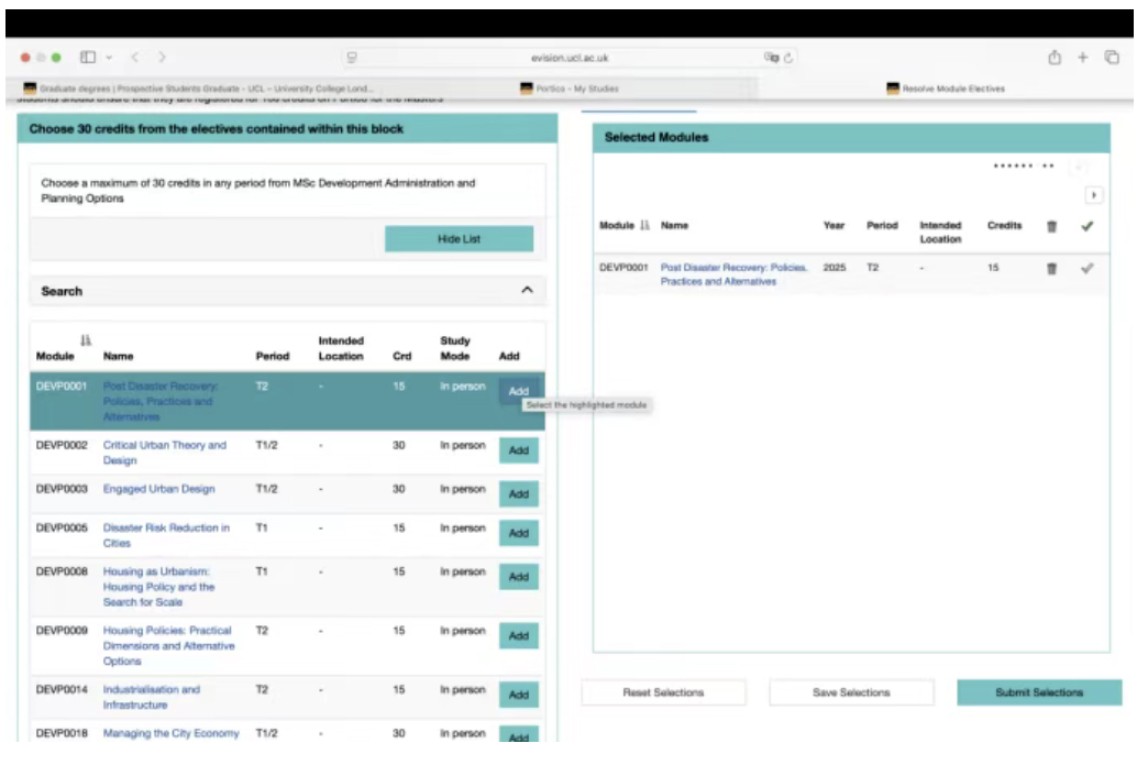Screen dimensions: 1140x781
Task: Click the Submit Selections button
Action: coord(1038,692)
